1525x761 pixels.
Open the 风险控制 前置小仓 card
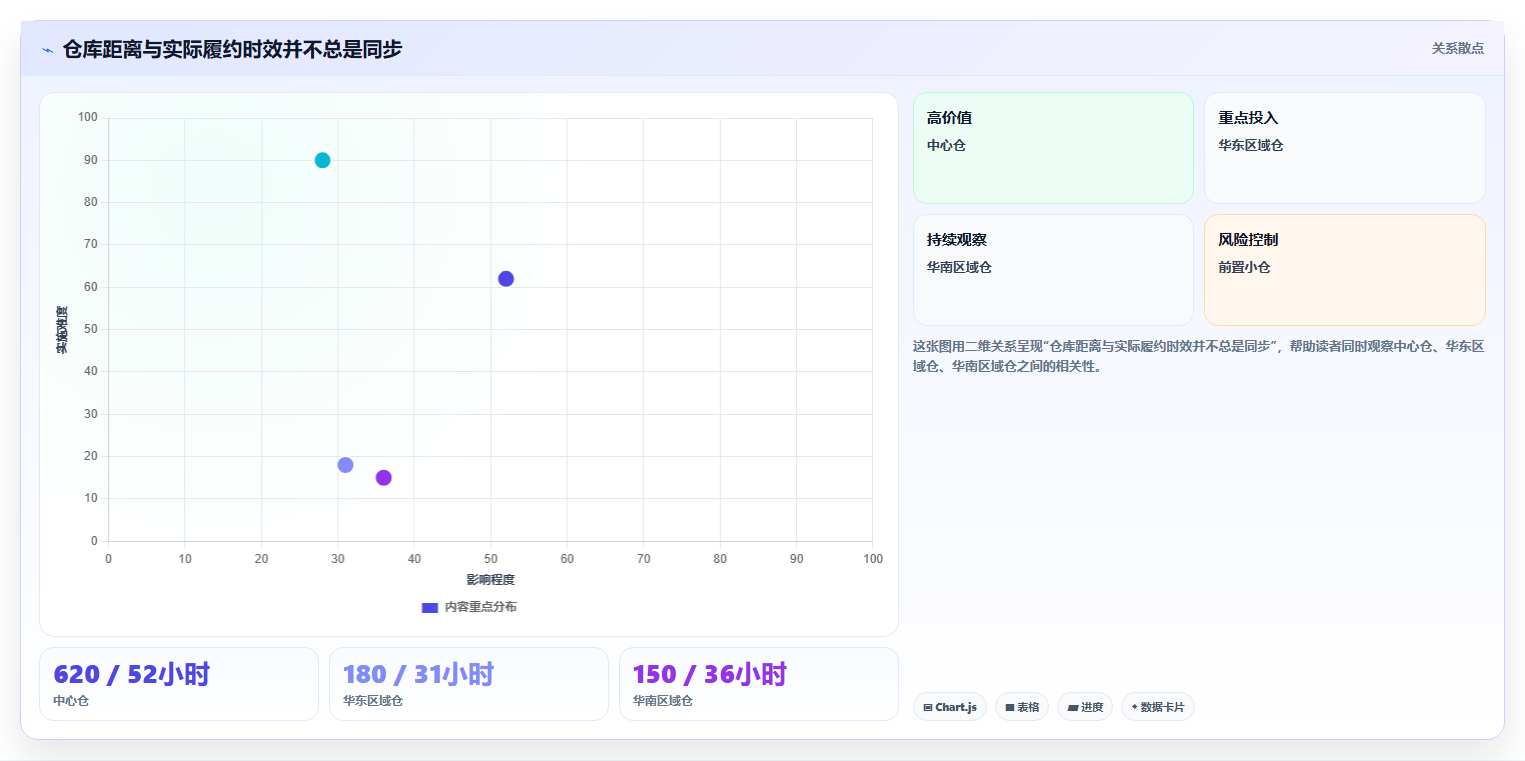coord(1344,270)
